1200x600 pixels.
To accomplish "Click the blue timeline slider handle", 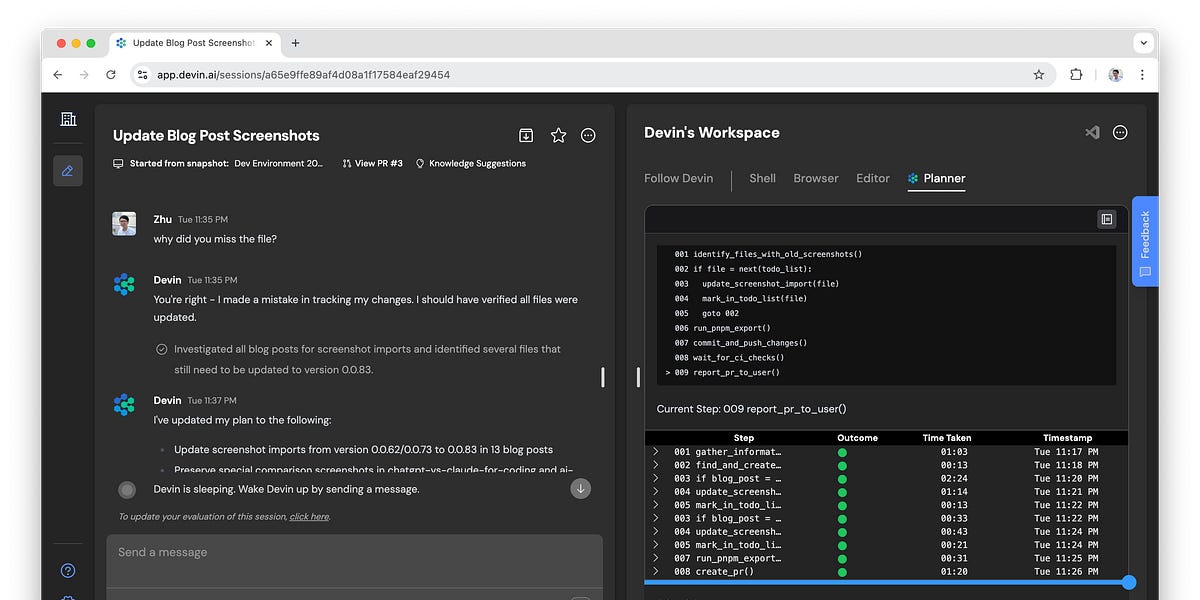I will [x=1129, y=582].
